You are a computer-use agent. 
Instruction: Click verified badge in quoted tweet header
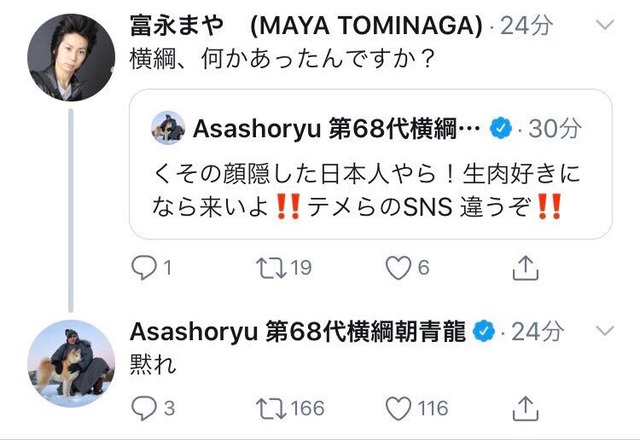click(501, 129)
